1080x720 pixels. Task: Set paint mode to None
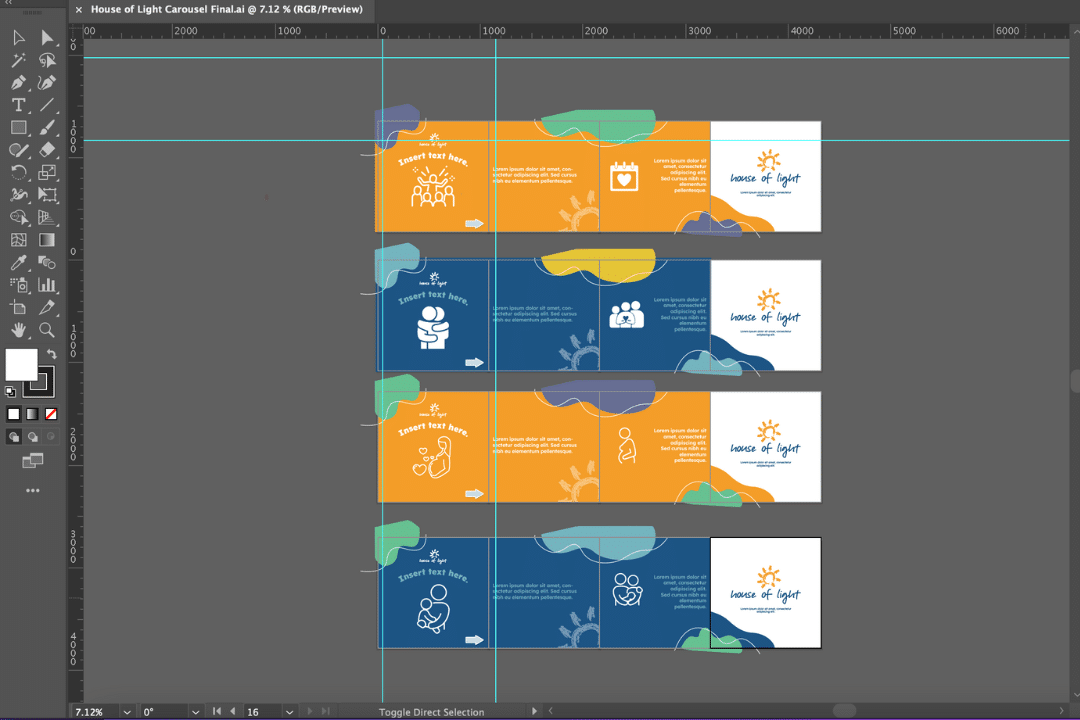pos(51,414)
